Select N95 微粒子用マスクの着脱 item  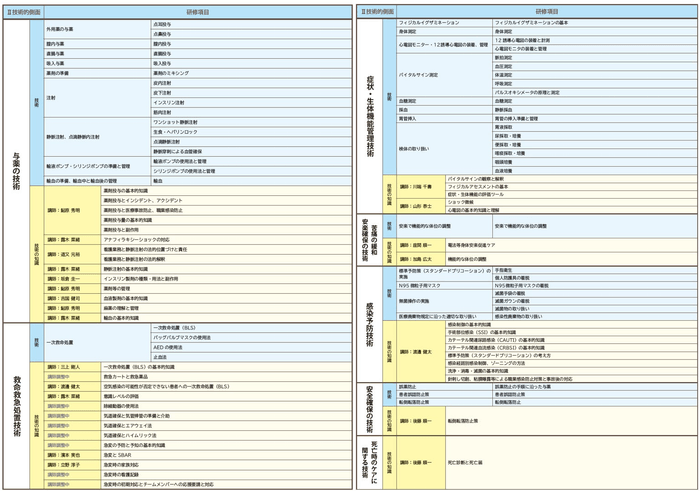click(530, 286)
